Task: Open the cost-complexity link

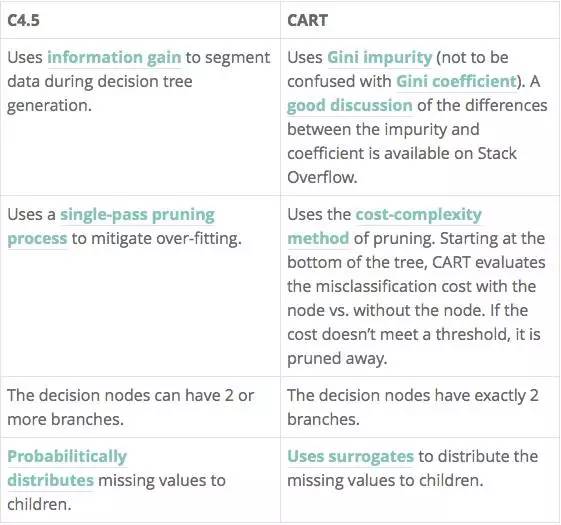Action: pos(418,215)
